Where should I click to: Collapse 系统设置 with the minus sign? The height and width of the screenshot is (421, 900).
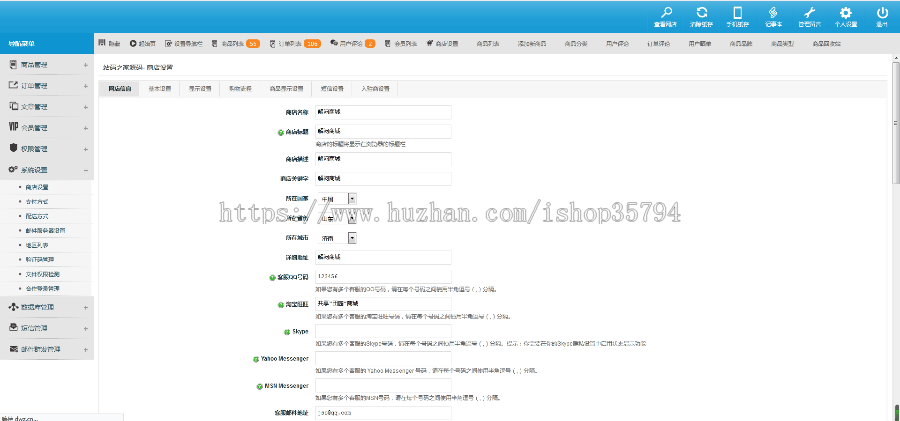[86, 170]
